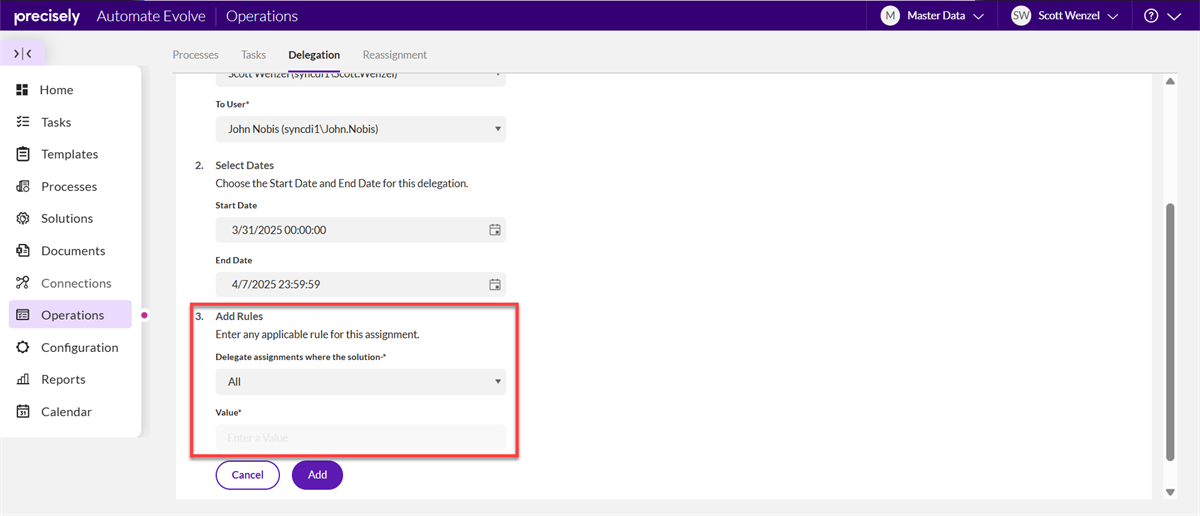Click the Documents icon in the sidebar

(23, 251)
